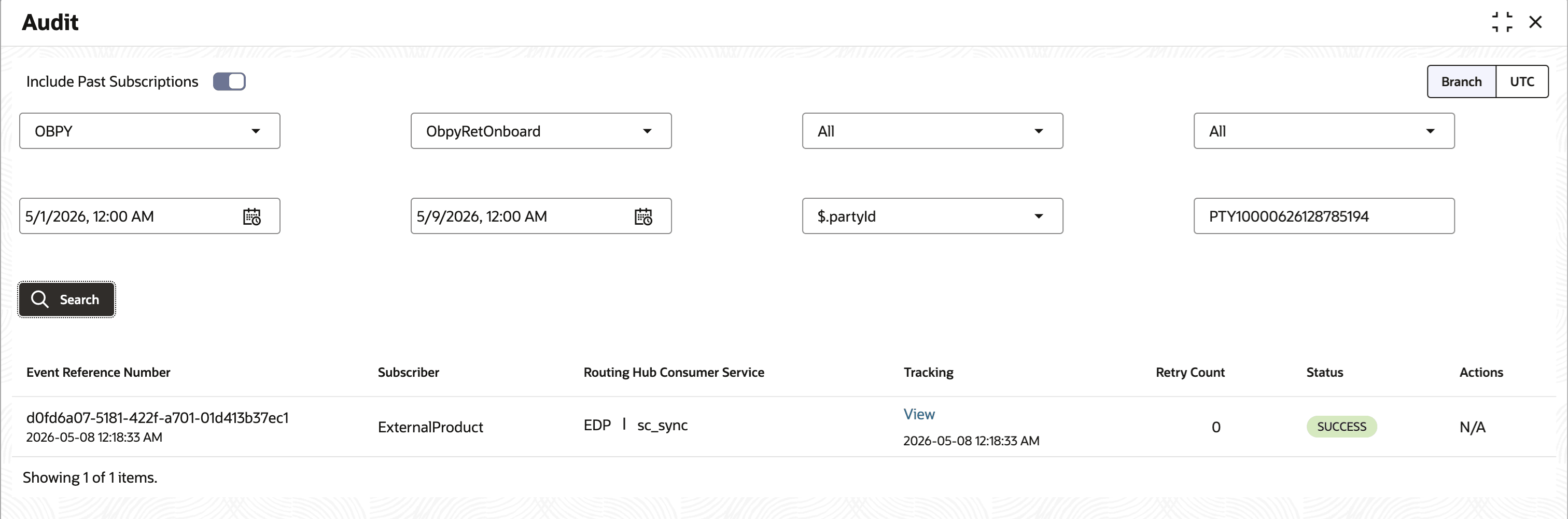Open the View tracking link
Viewport: 1568px width, 519px height.
click(918, 414)
